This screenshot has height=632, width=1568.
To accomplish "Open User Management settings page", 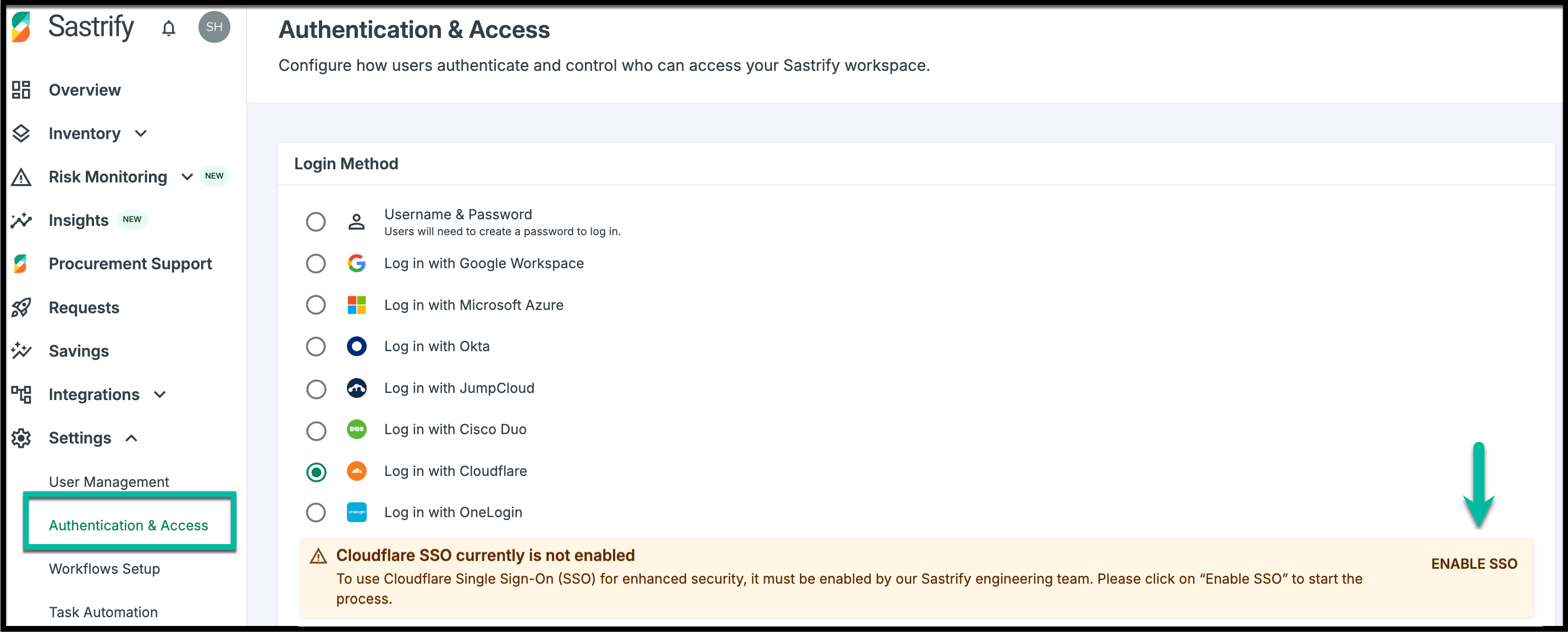I will [x=109, y=482].
